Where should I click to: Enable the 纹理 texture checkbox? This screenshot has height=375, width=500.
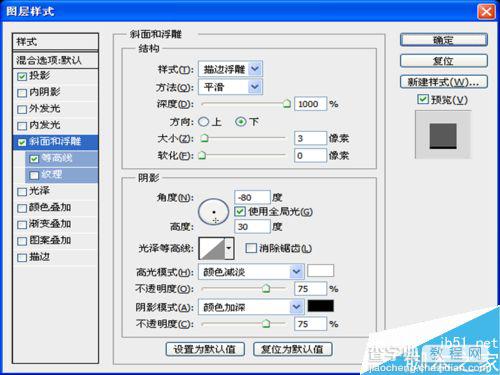point(34,175)
